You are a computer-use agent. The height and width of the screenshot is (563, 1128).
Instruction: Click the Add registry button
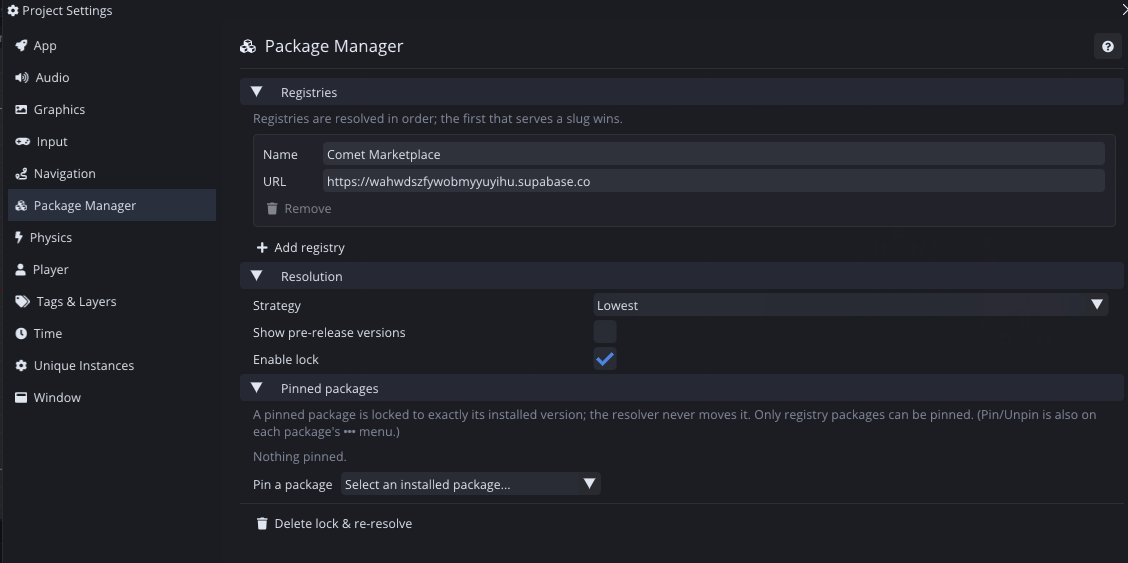(301, 247)
